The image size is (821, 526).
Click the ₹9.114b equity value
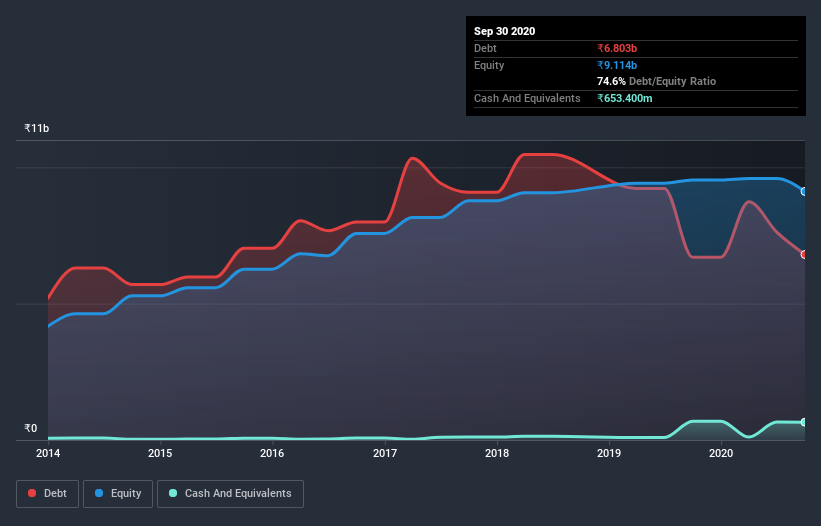[x=617, y=65]
